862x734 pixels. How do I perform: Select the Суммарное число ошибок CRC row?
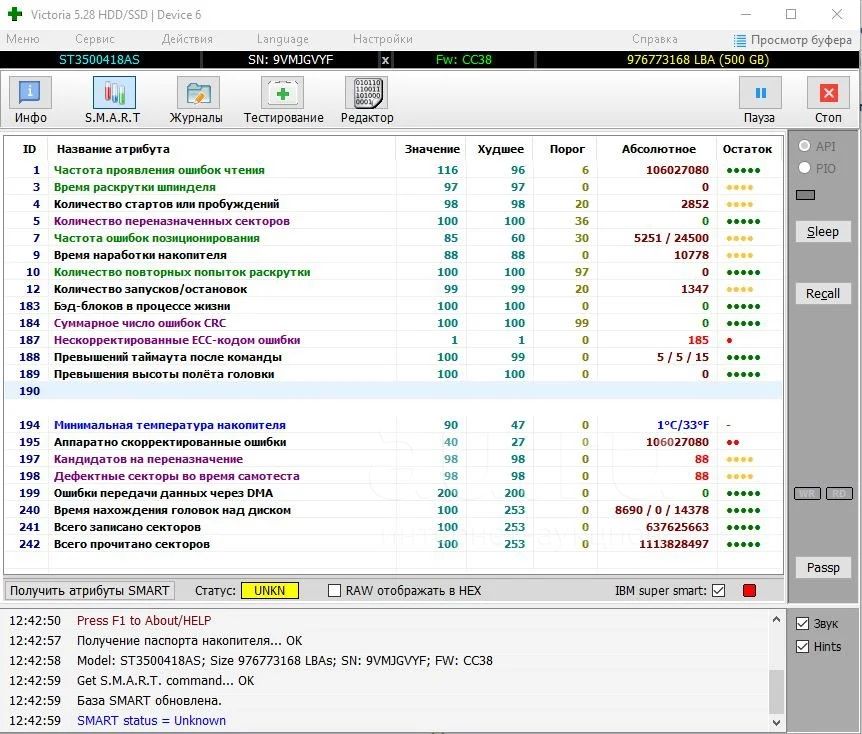[394, 323]
